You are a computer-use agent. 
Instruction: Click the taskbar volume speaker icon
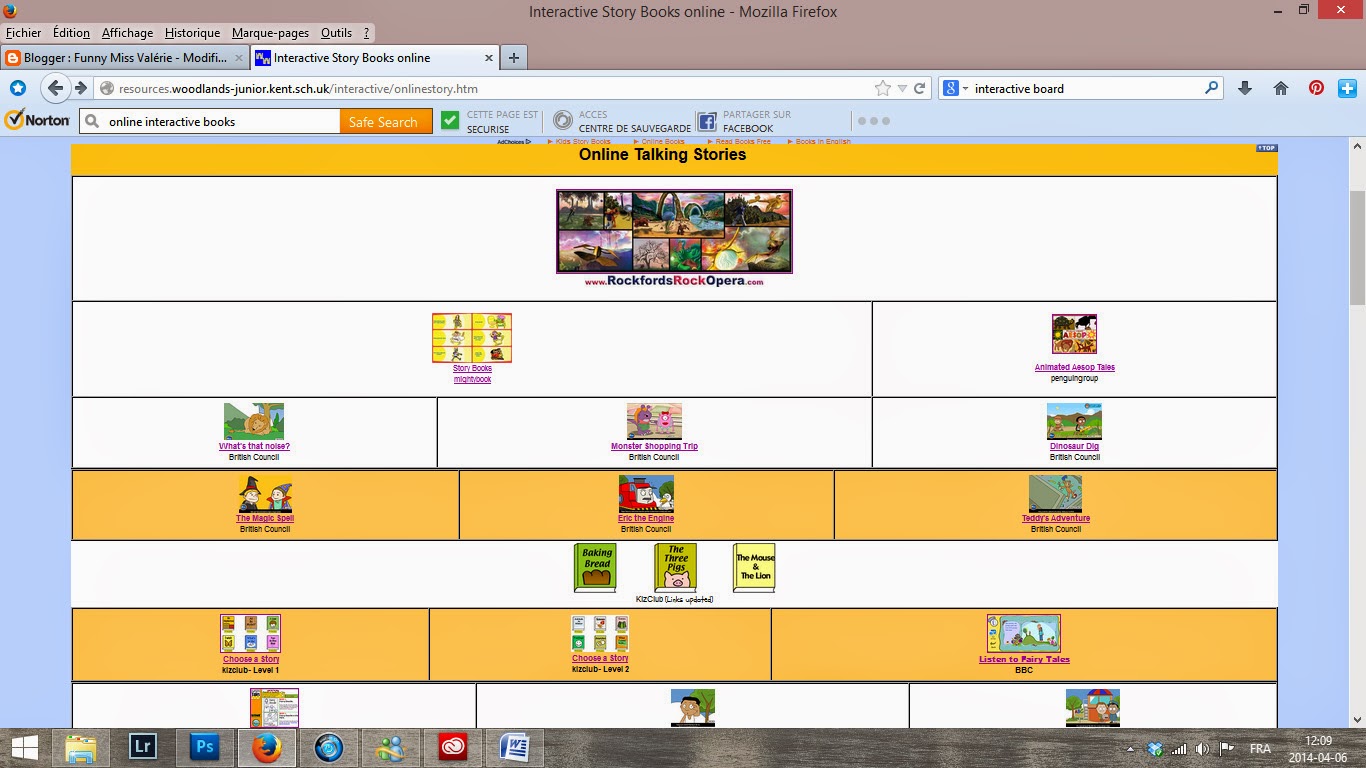point(1202,748)
